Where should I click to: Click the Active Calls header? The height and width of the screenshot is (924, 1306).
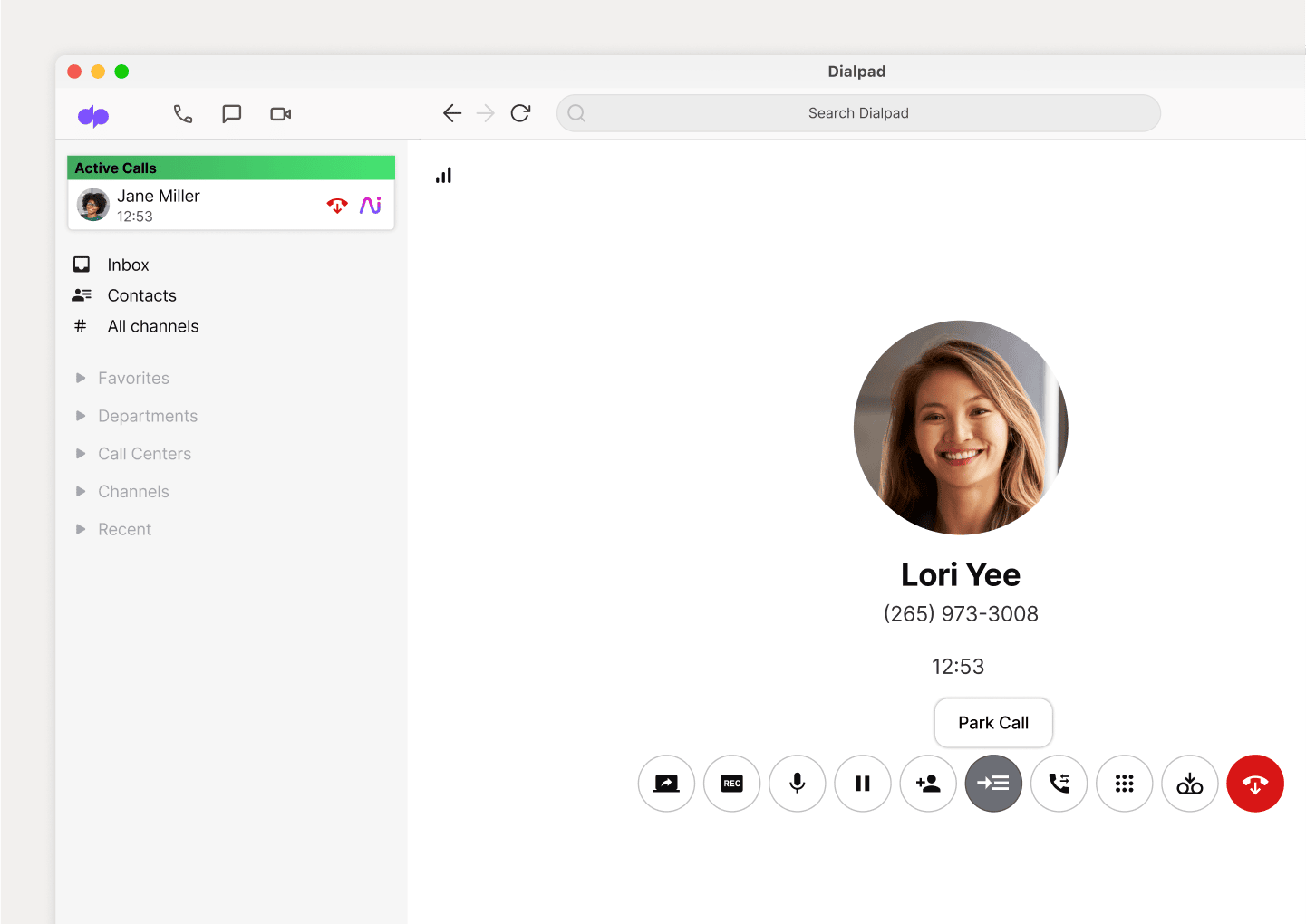[231, 168]
